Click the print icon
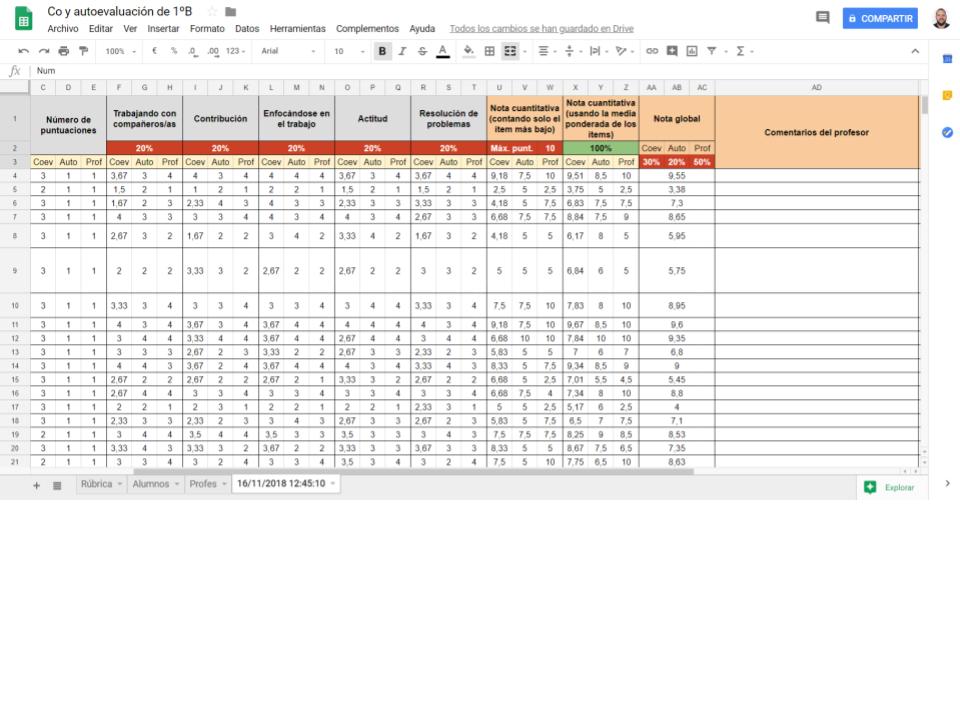The height and width of the screenshot is (720, 960). (64, 51)
